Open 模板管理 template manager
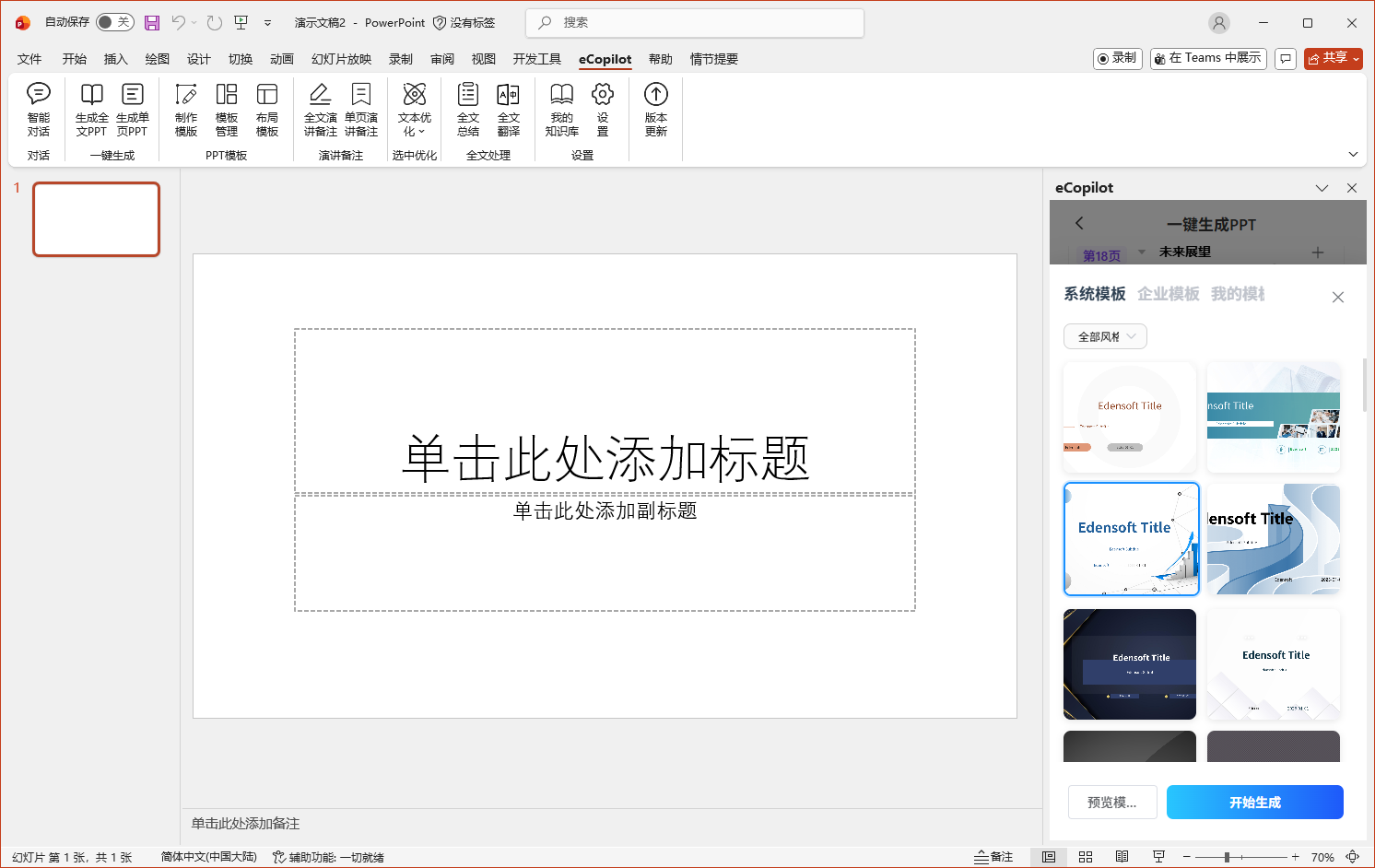The image size is (1375, 868). tap(226, 111)
